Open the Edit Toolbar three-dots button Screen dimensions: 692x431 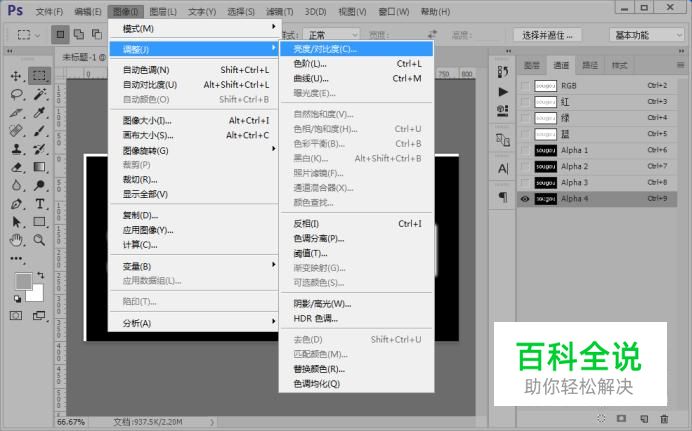tap(16, 259)
